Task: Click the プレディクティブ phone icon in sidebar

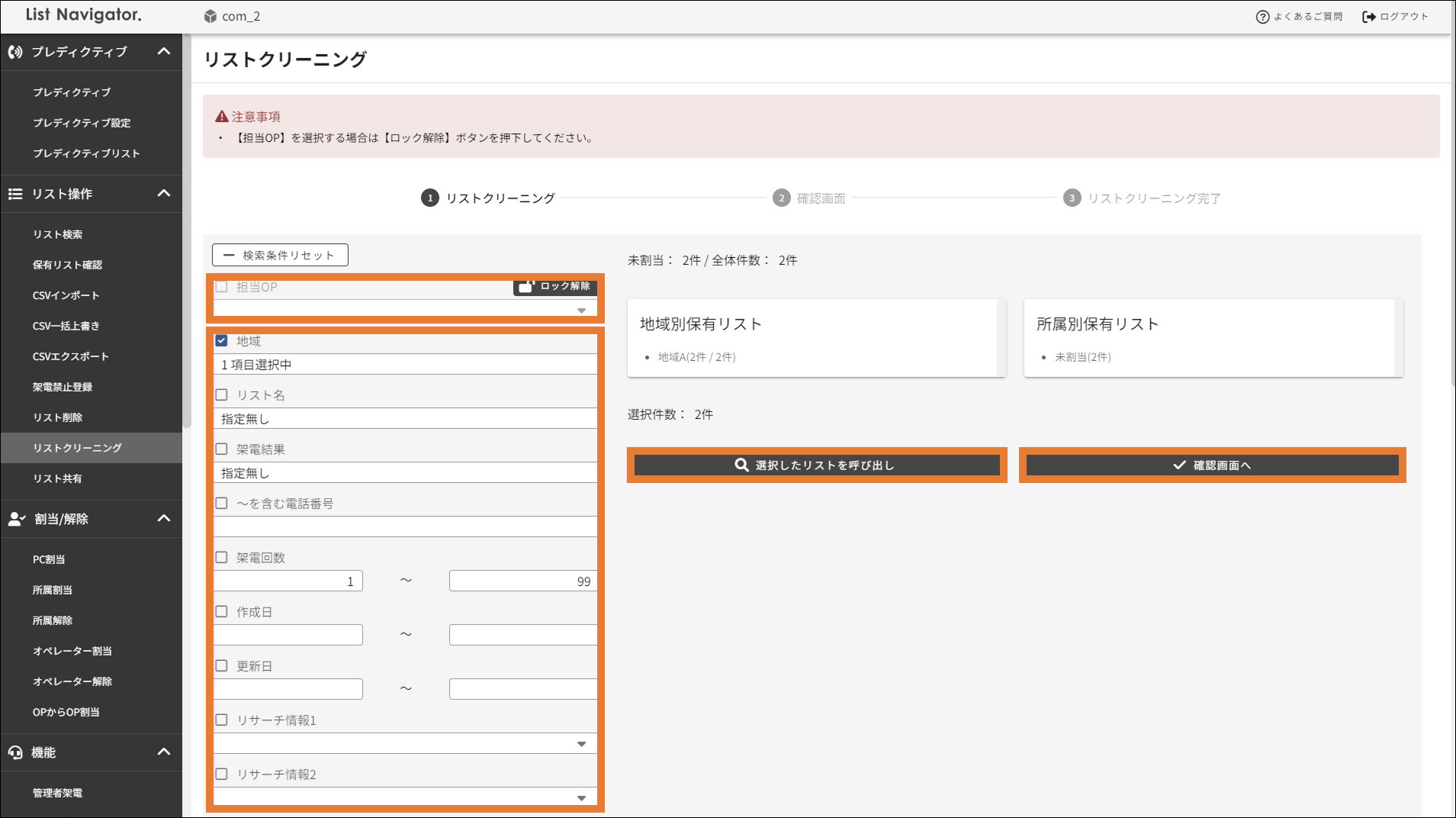Action: click(x=15, y=52)
